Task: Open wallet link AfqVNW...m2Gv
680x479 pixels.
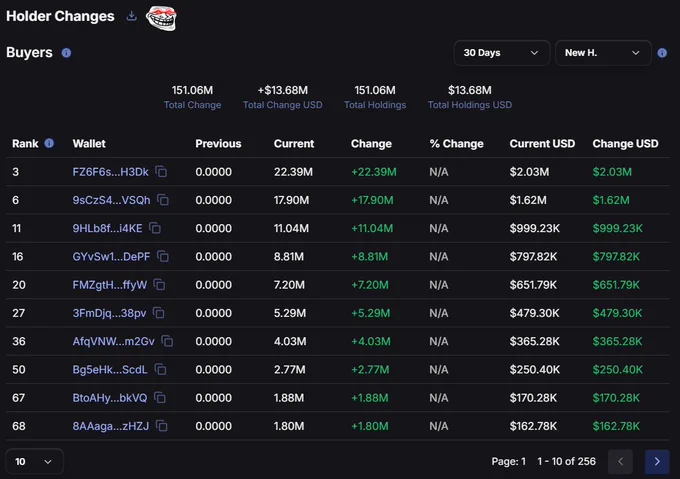Action: coord(114,342)
